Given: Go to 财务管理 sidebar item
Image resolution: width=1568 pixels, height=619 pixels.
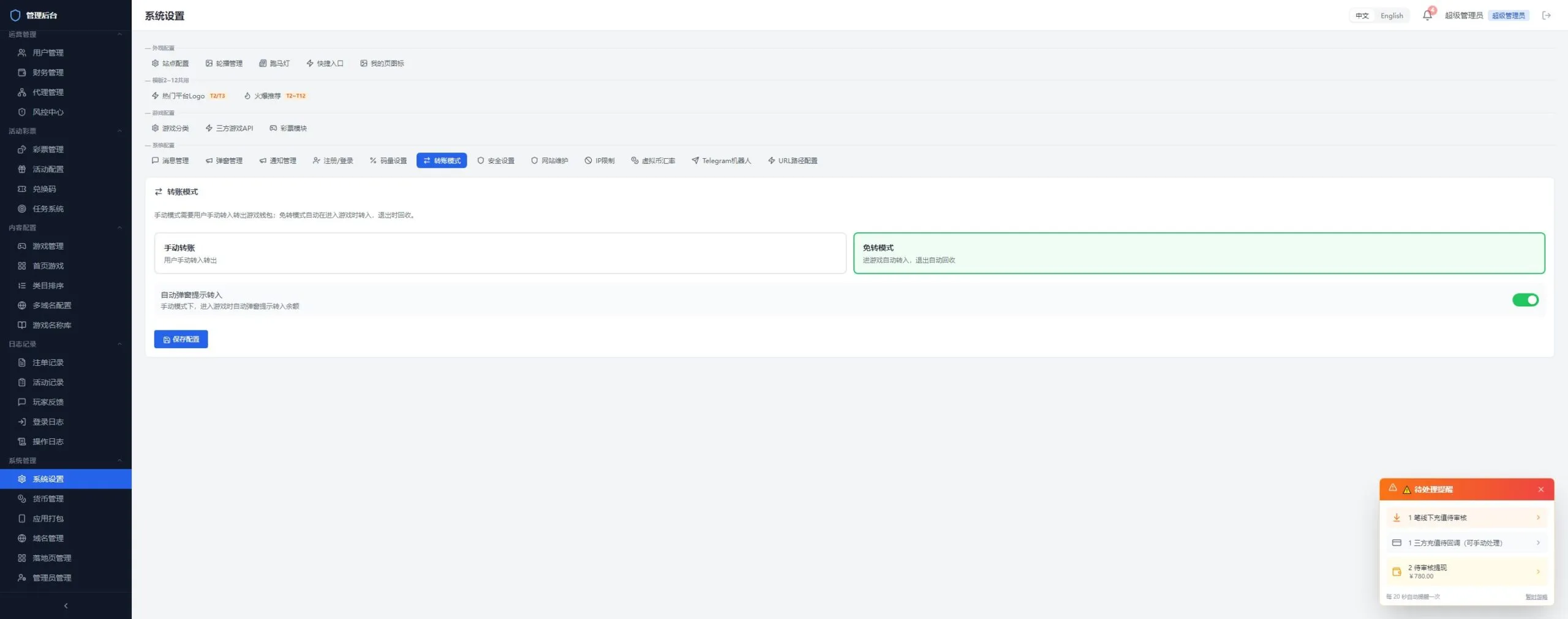Looking at the screenshot, I should click(x=66, y=72).
